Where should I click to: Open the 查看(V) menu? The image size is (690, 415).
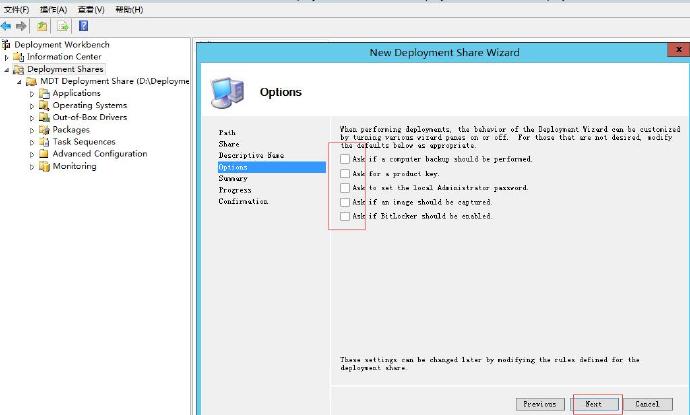click(91, 10)
